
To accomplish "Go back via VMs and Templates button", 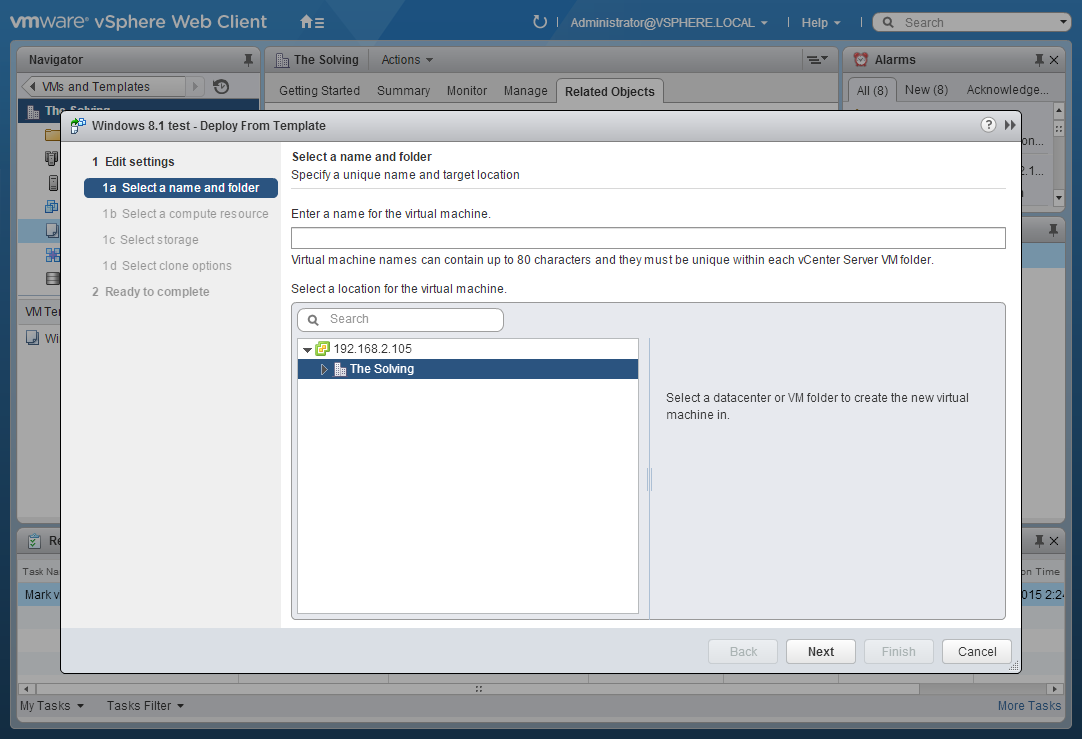I will tap(104, 86).
